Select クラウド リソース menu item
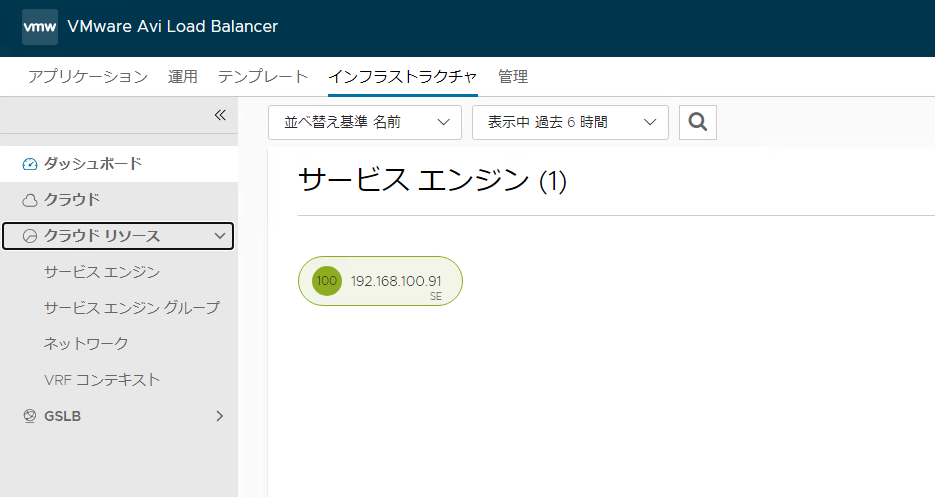This screenshot has width=935, height=497. [x=118, y=236]
